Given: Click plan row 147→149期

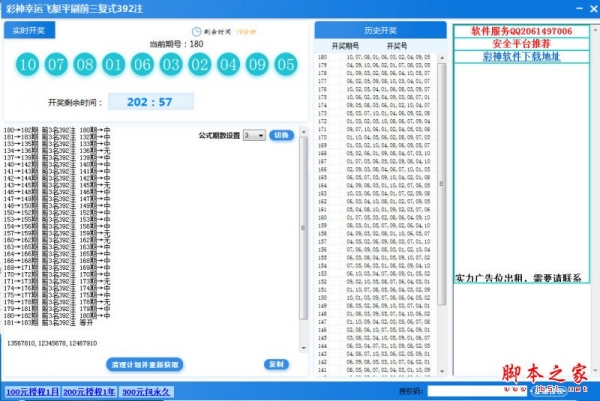Looking at the screenshot, I should point(57,199).
